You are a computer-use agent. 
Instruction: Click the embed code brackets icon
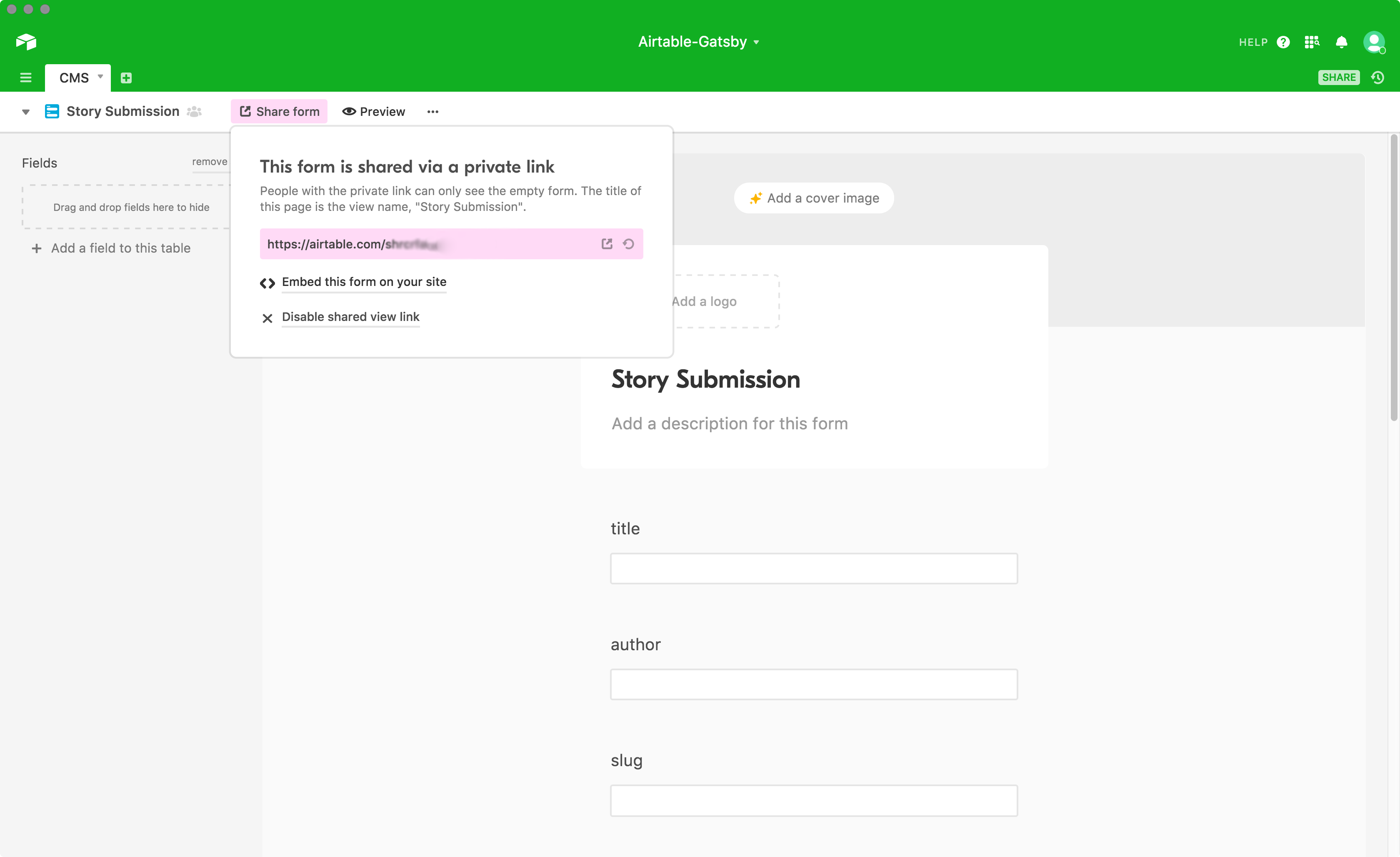[267, 283]
